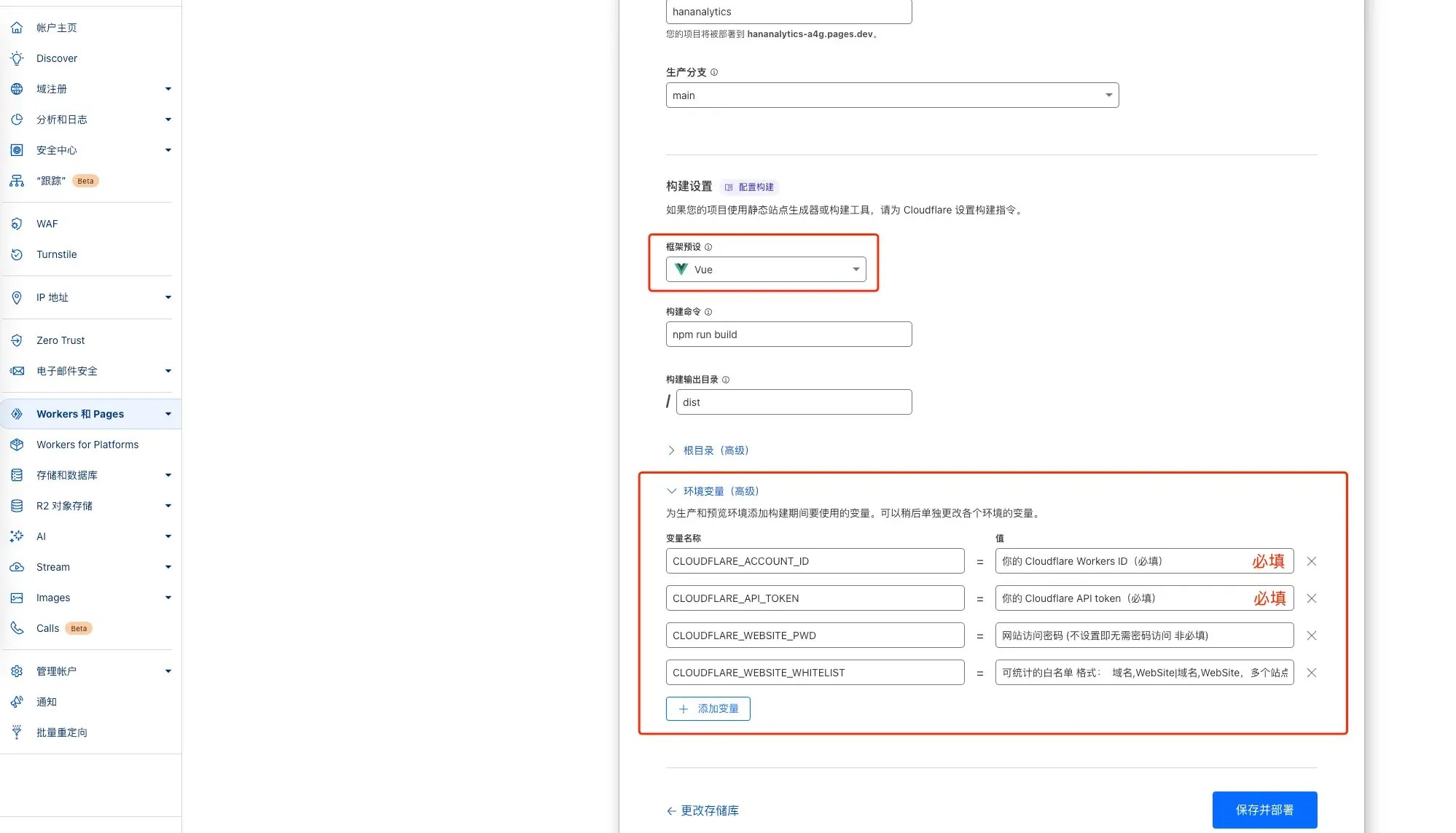Select Turnstile from the sidebar
This screenshot has width=1456, height=833.
(56, 254)
